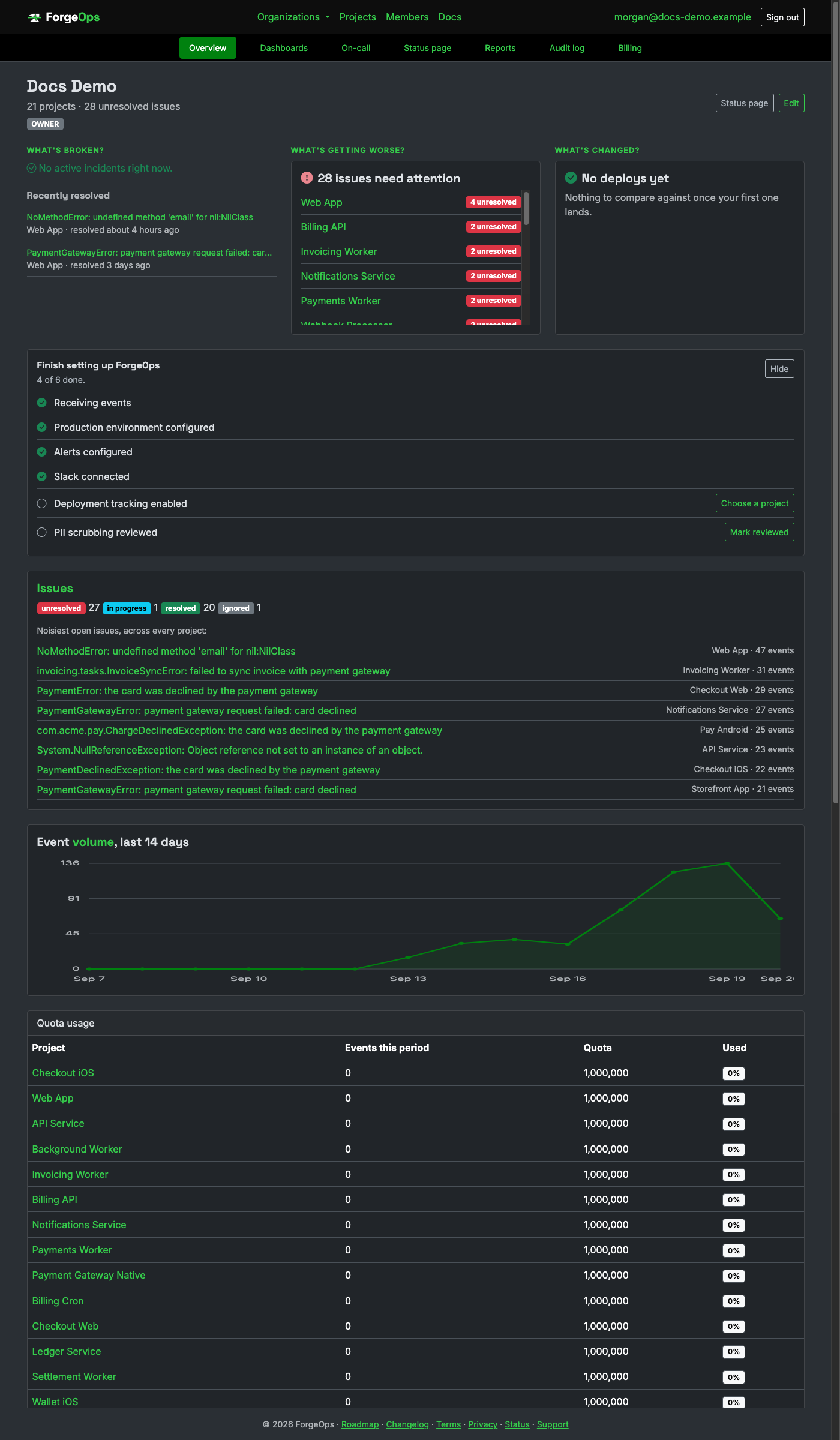Open Checkout iOS project in quota table
Image resolution: width=840 pixels, height=1440 pixels.
click(63, 1073)
